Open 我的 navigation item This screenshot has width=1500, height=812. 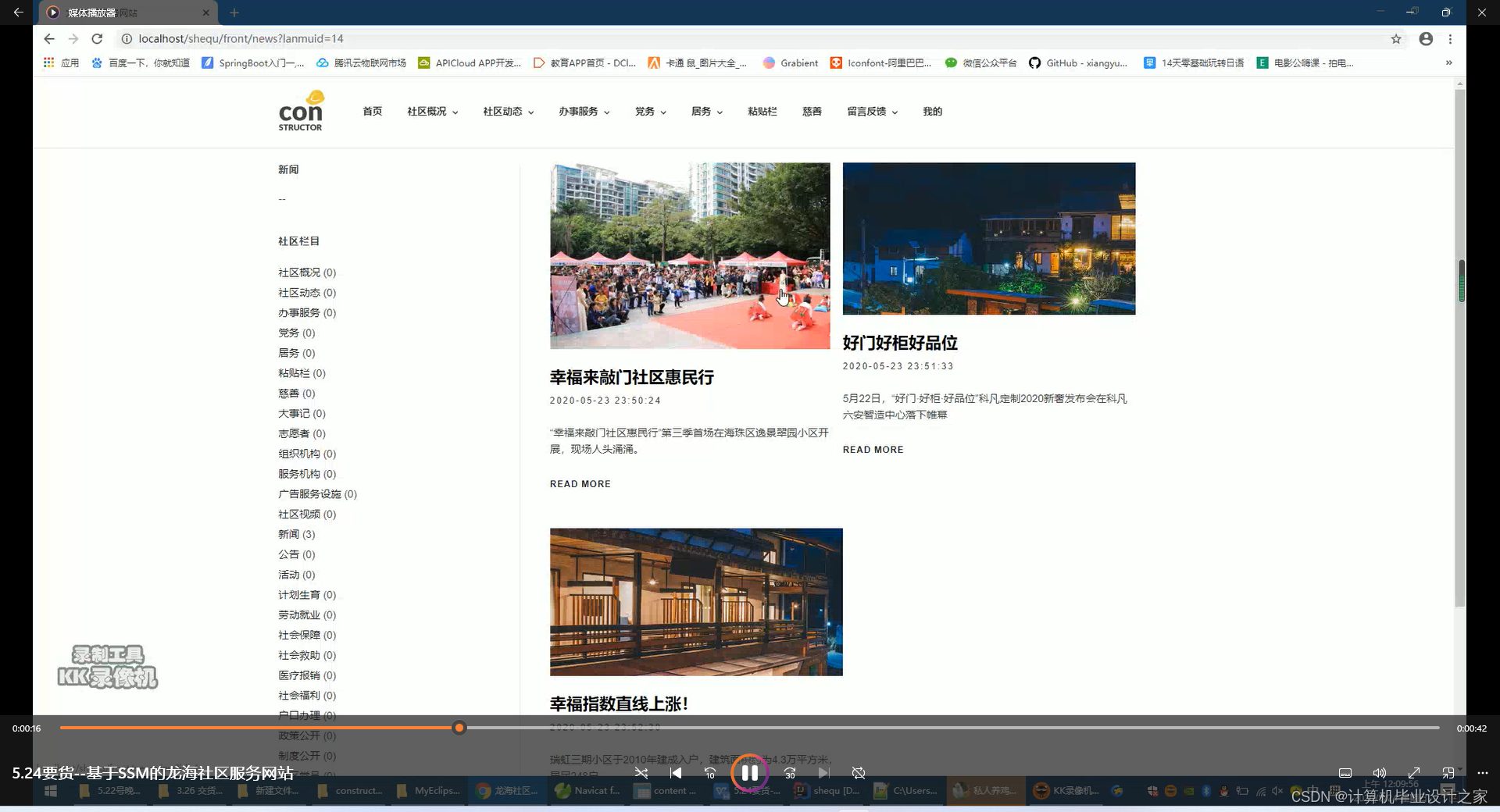click(x=932, y=111)
